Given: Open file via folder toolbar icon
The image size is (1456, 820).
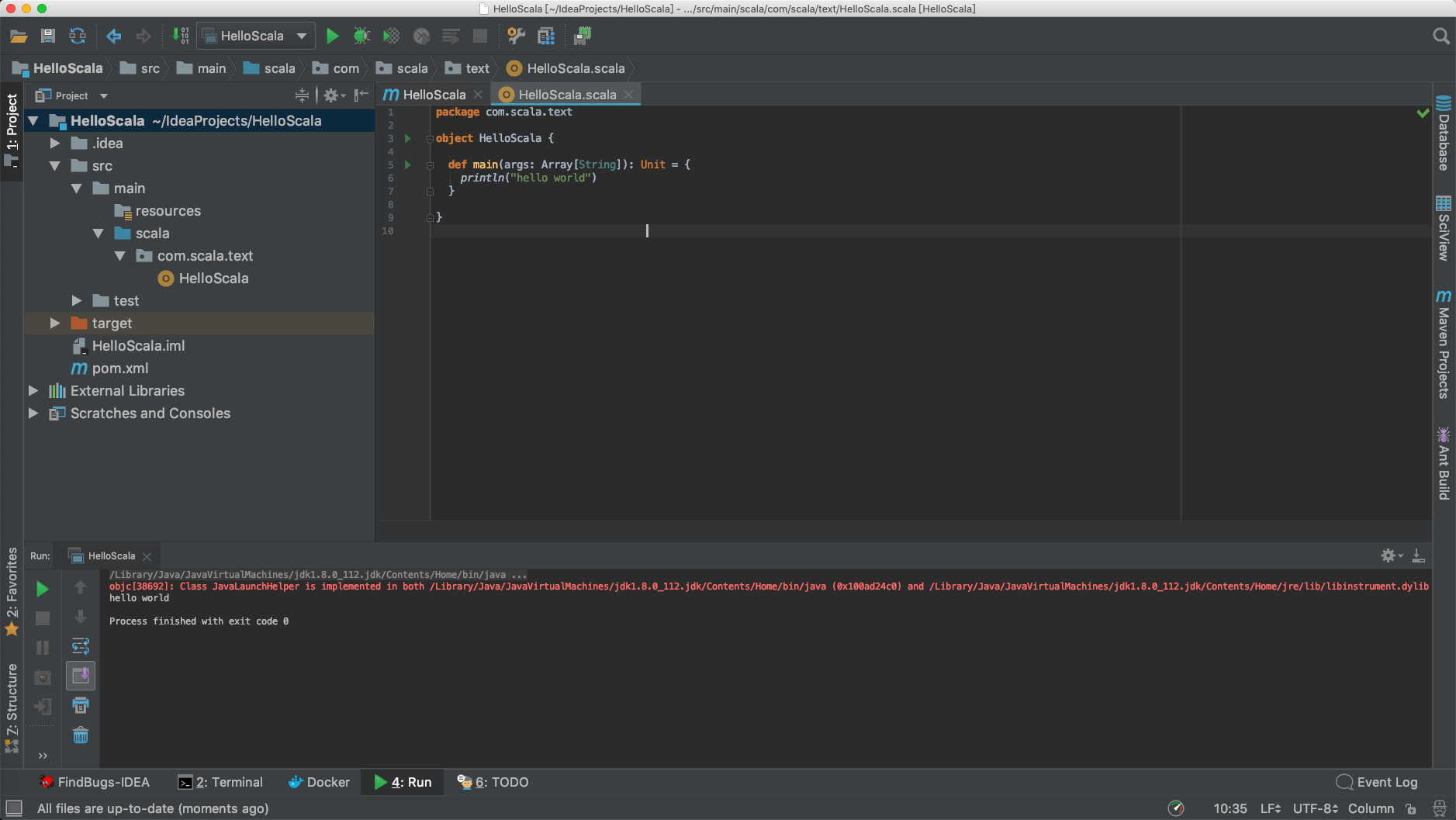Looking at the screenshot, I should point(19,36).
